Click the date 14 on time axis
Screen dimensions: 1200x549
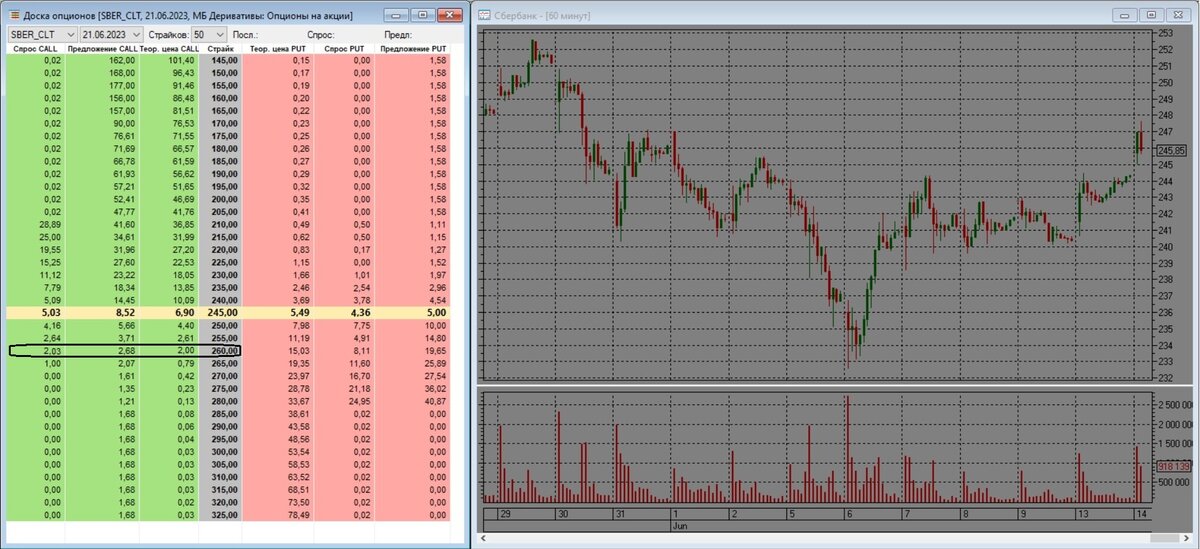pos(1143,514)
